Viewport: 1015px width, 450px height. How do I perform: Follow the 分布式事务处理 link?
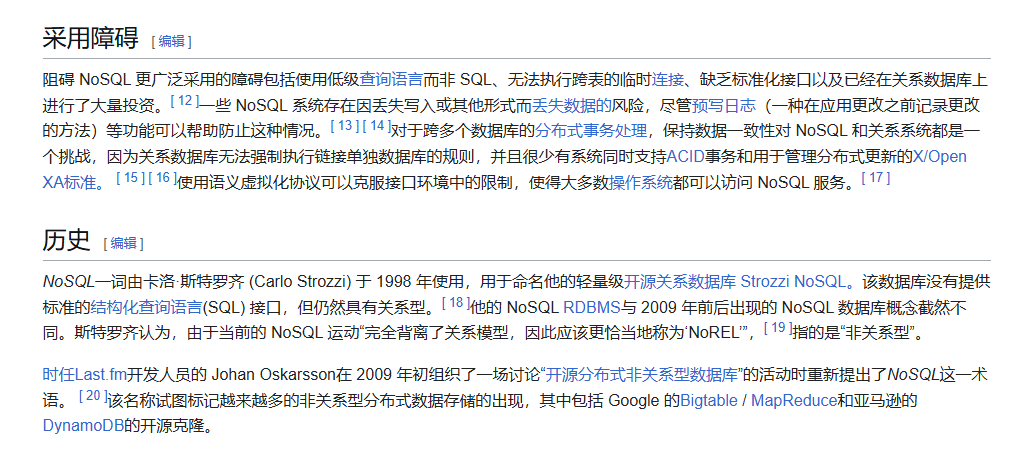coord(591,131)
